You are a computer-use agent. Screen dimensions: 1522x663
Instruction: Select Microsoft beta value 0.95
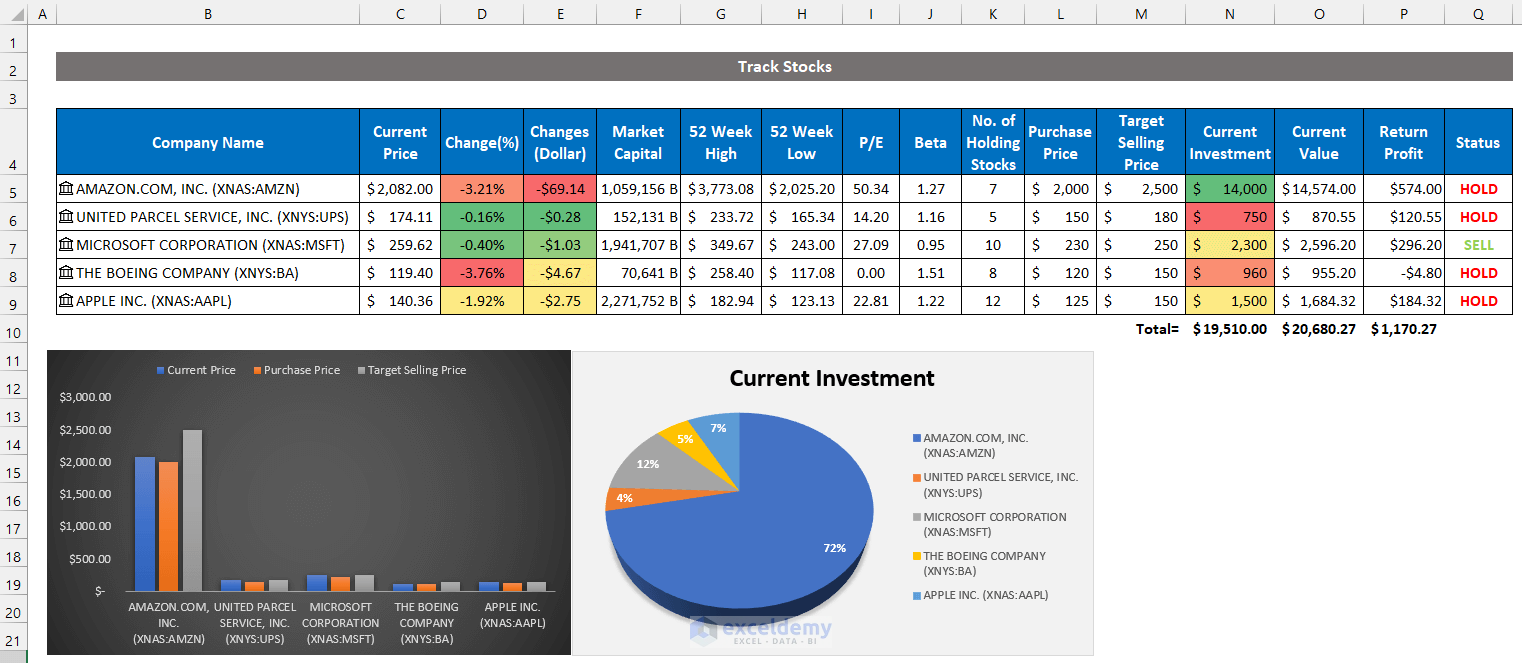[x=930, y=245]
